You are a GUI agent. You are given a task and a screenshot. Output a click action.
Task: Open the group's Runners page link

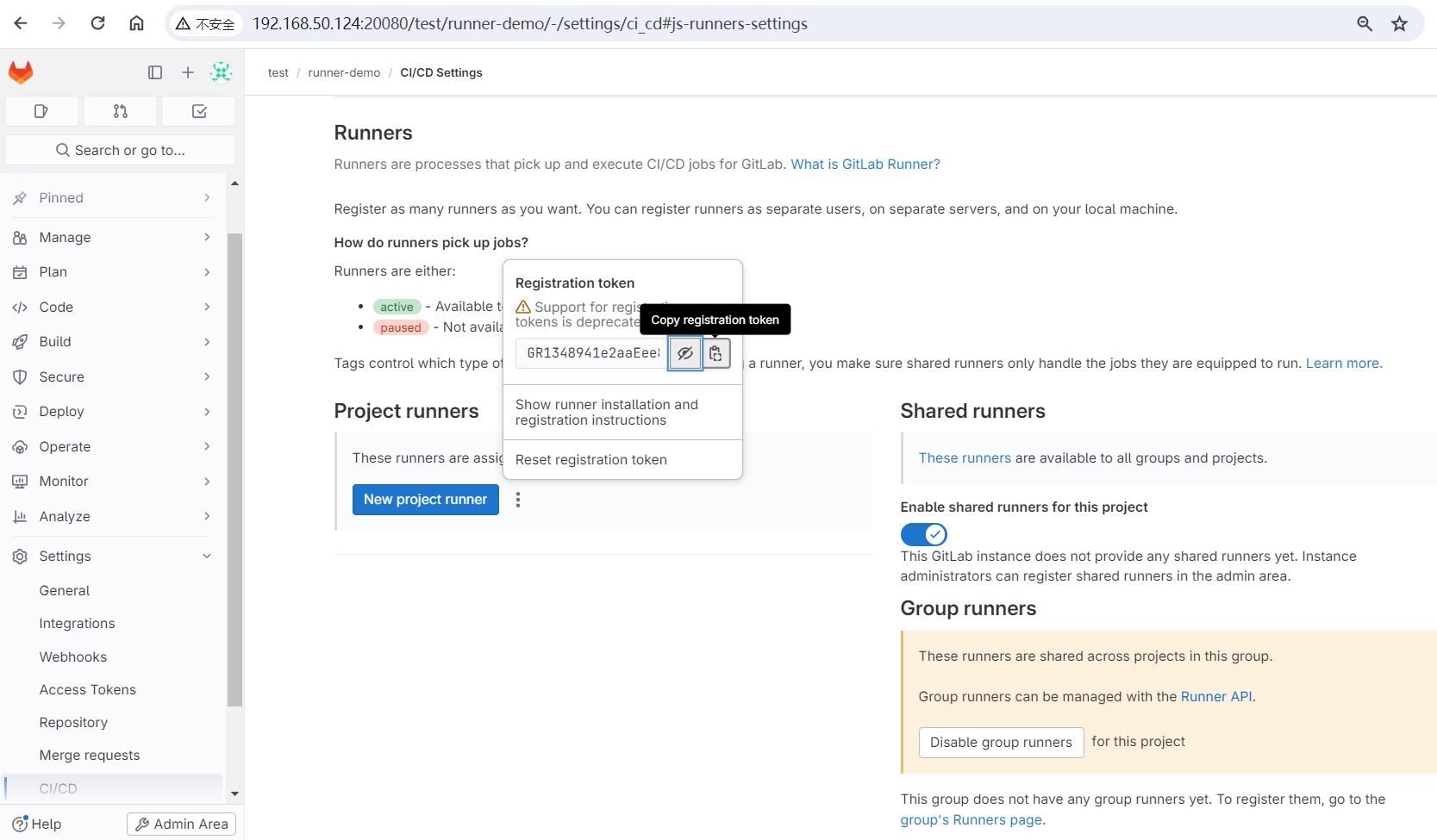click(x=970, y=819)
